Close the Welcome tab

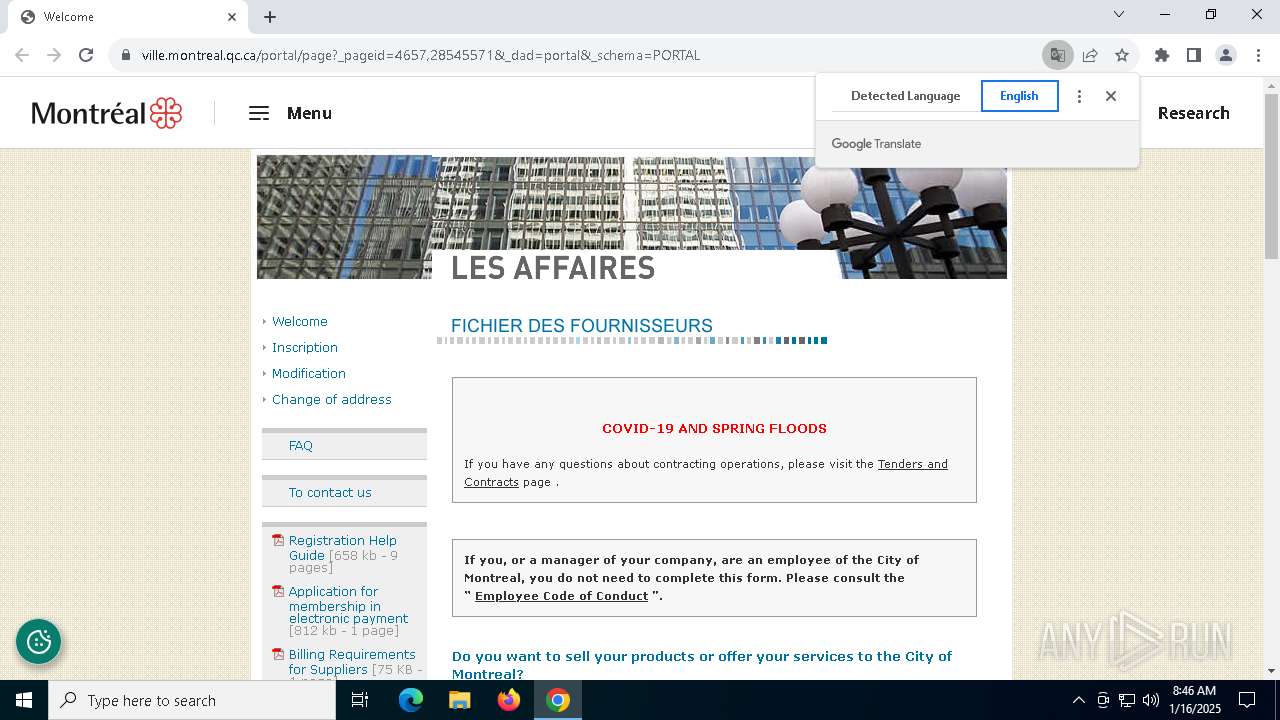click(232, 17)
